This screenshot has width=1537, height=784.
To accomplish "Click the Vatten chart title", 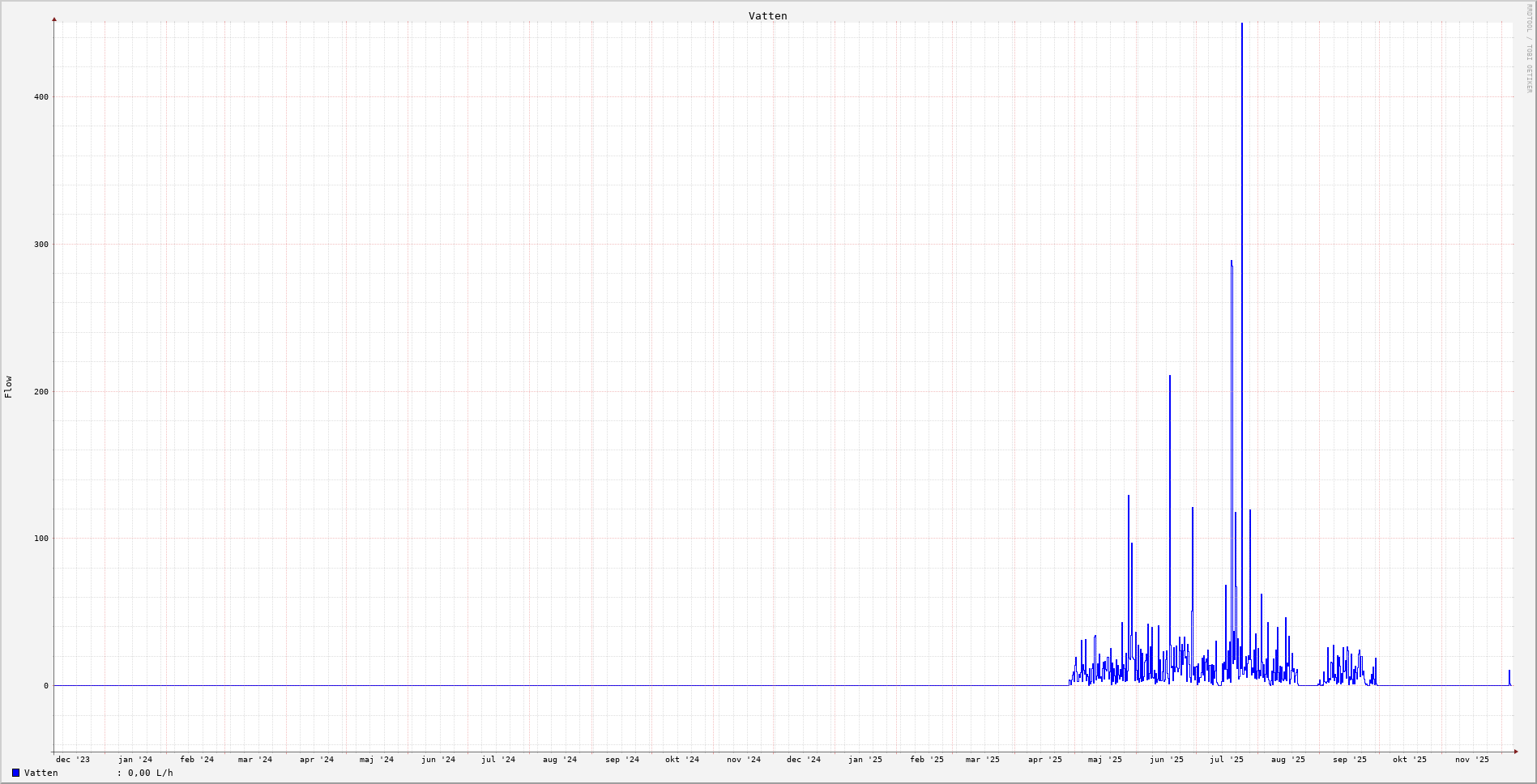I will coord(767,15).
